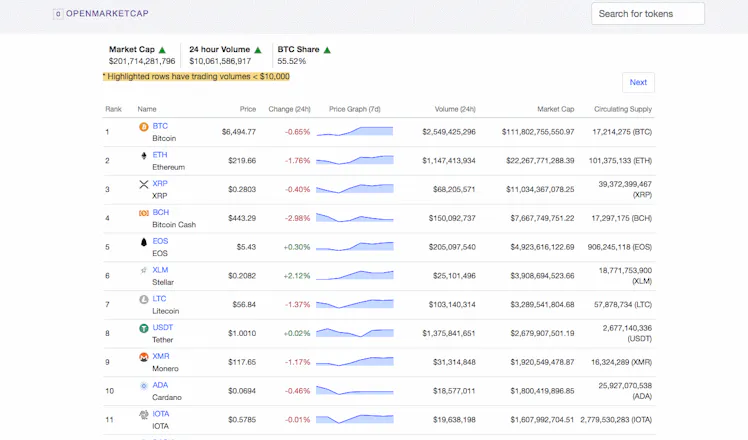Click Bitcoin Cash 7-day price graph

[x=355, y=217]
